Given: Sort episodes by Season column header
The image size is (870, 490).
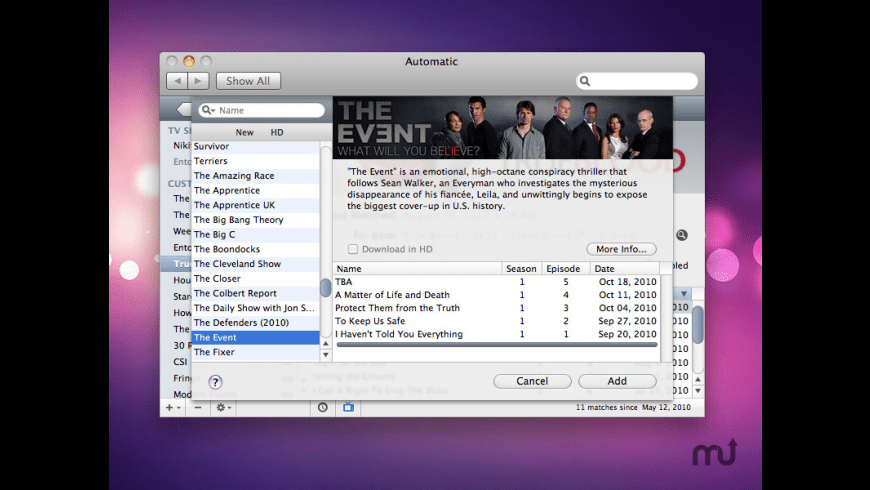Looking at the screenshot, I should click(522, 269).
